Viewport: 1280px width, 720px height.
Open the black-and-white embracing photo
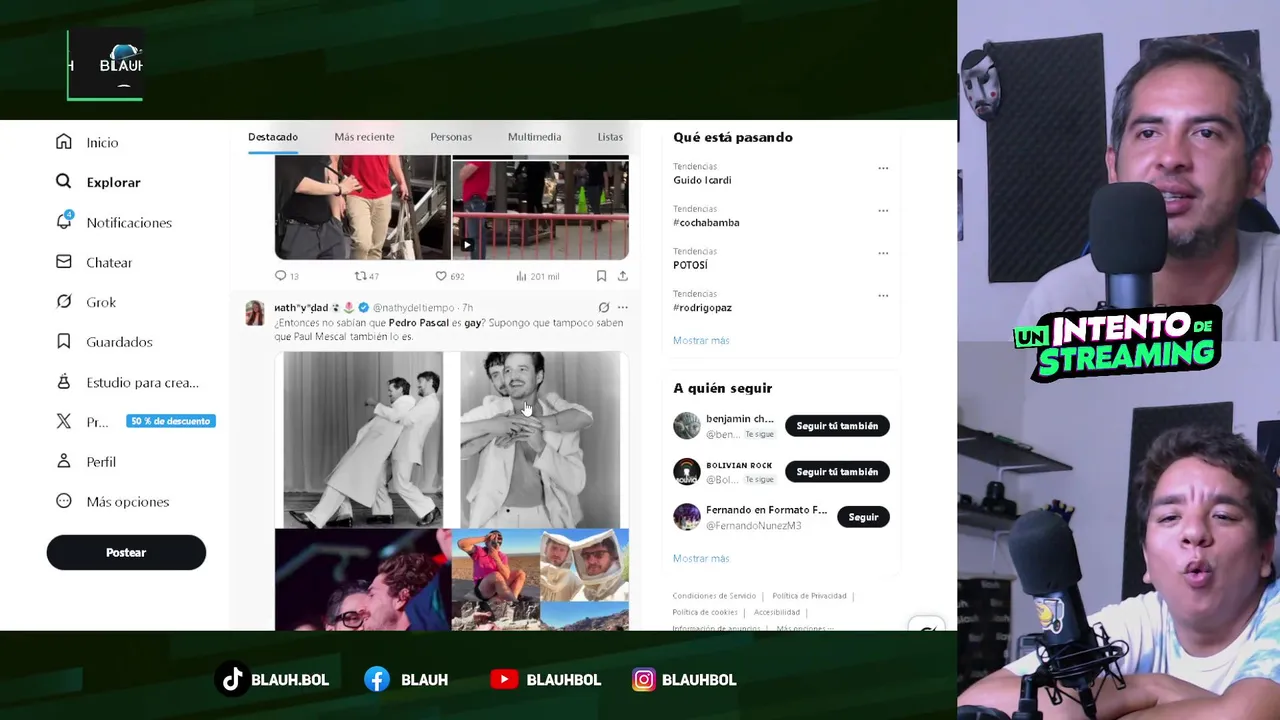click(x=540, y=439)
